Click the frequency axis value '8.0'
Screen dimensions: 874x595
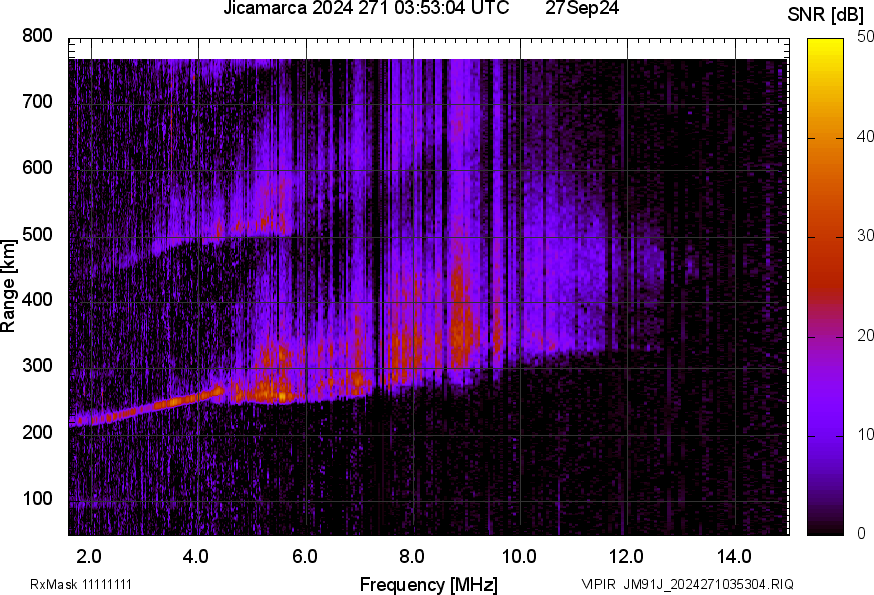pyautogui.click(x=411, y=557)
